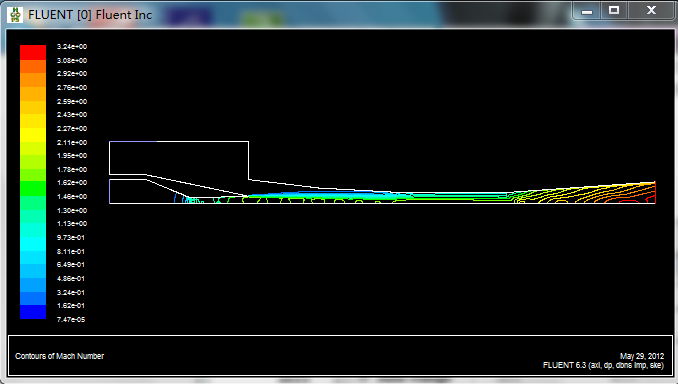This screenshot has width=678, height=384.
Task: Click the legend value 1.46e+00
Action: coord(72,197)
